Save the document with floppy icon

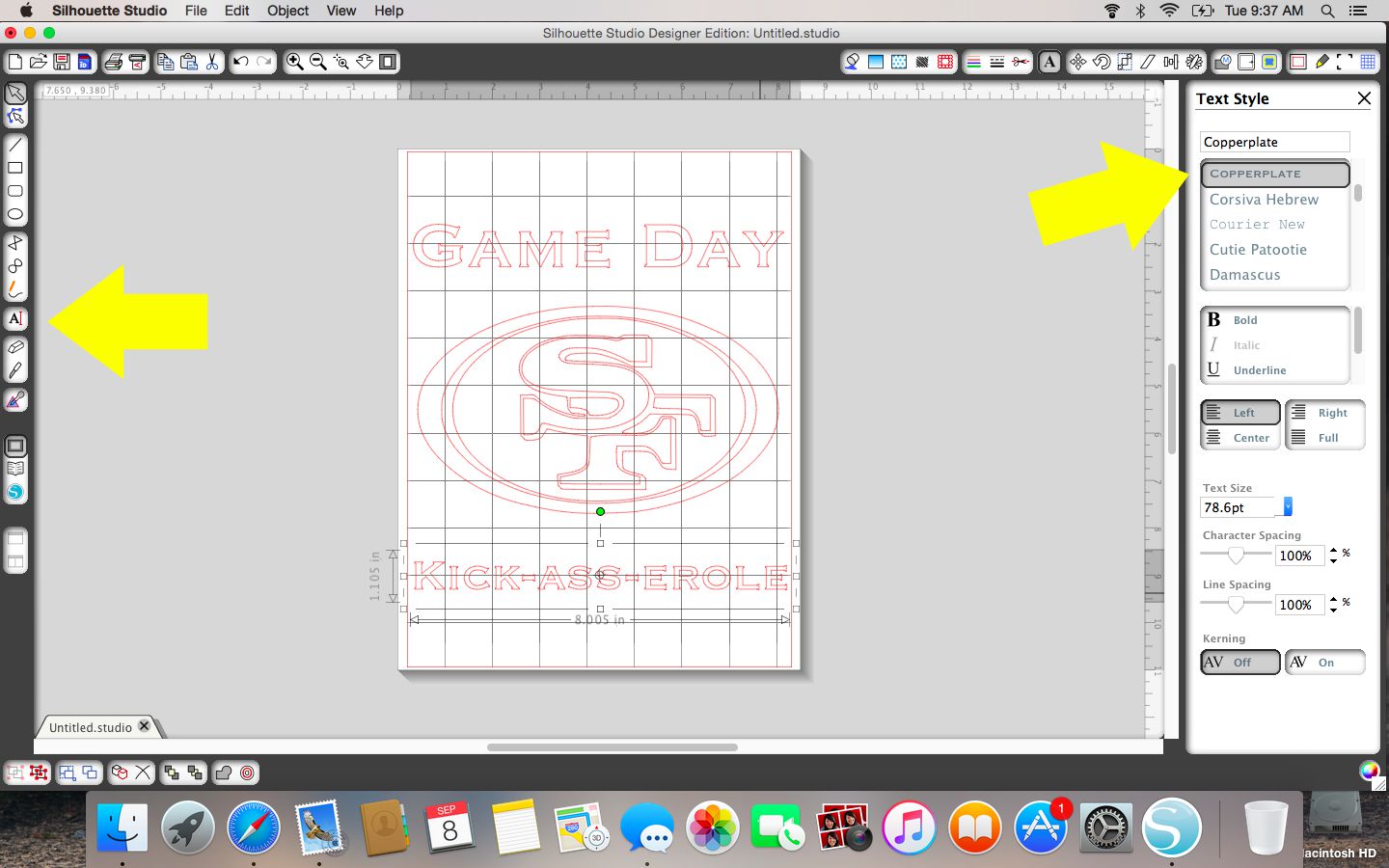click(x=62, y=62)
